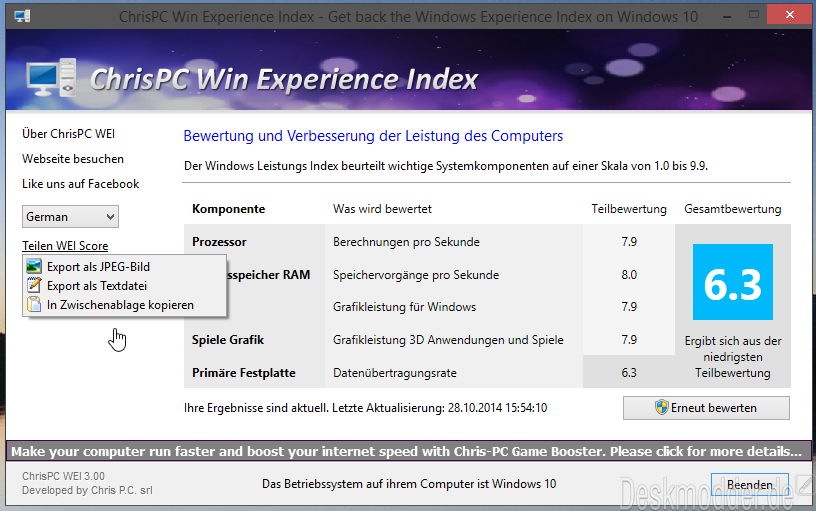Click the Festplatte score 6.3 cell
The width and height of the screenshot is (816, 511).
pos(629,373)
